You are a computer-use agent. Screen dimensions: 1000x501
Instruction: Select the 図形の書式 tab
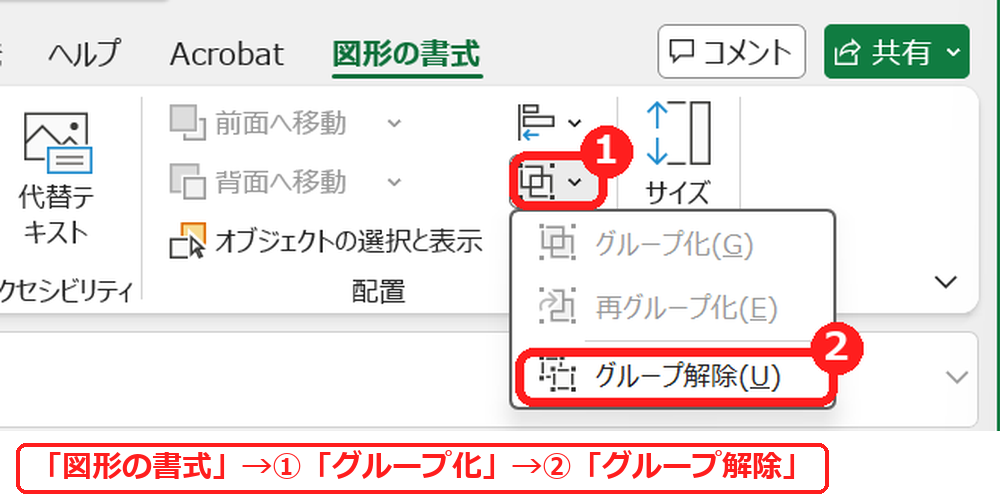[406, 54]
